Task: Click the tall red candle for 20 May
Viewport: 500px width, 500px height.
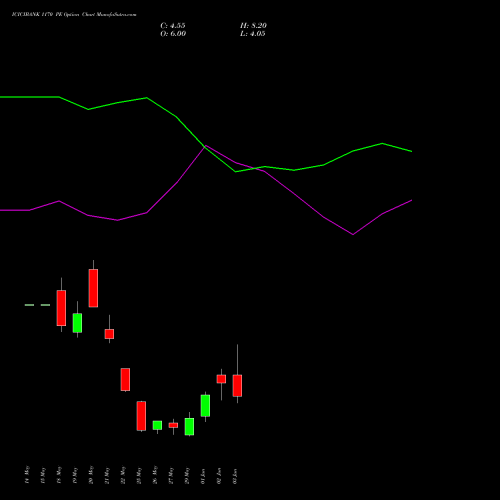Action: [x=93, y=288]
